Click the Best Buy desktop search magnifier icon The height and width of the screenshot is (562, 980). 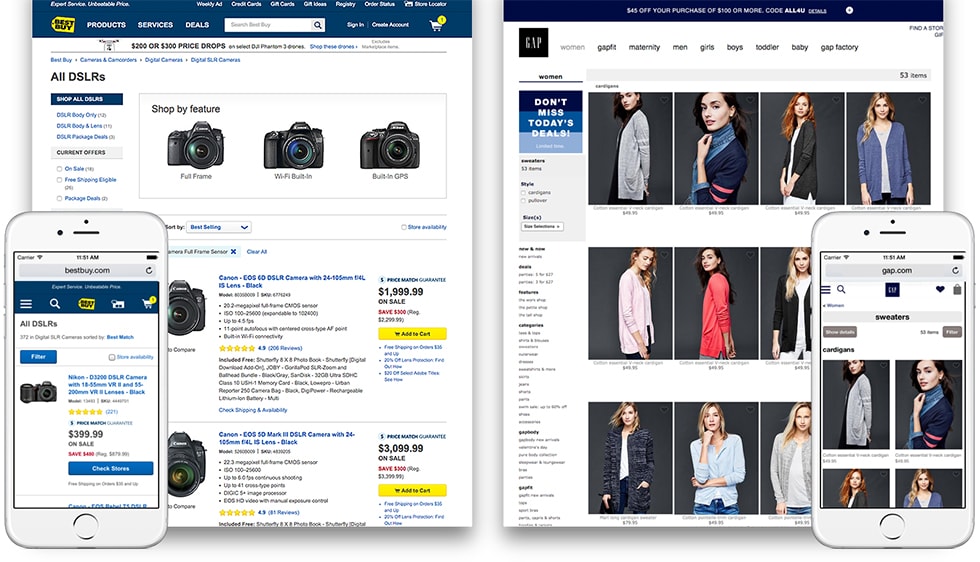coord(318,25)
